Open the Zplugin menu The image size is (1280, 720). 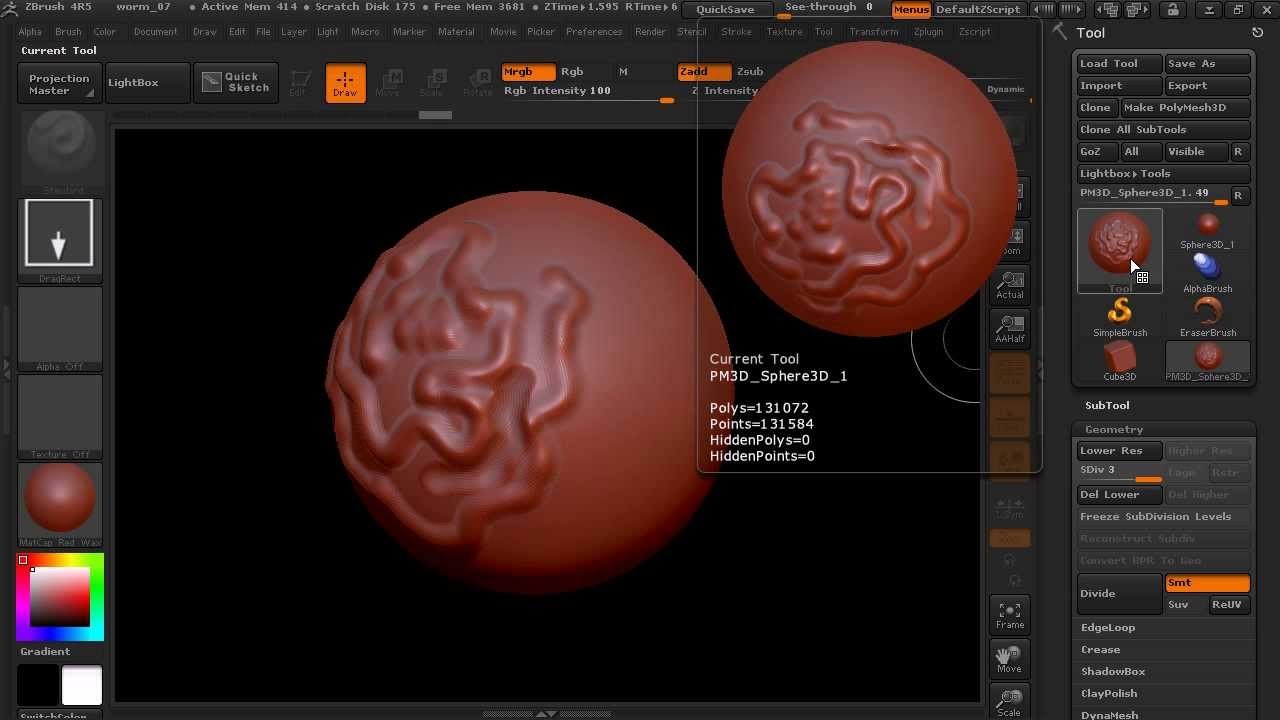pos(928,32)
